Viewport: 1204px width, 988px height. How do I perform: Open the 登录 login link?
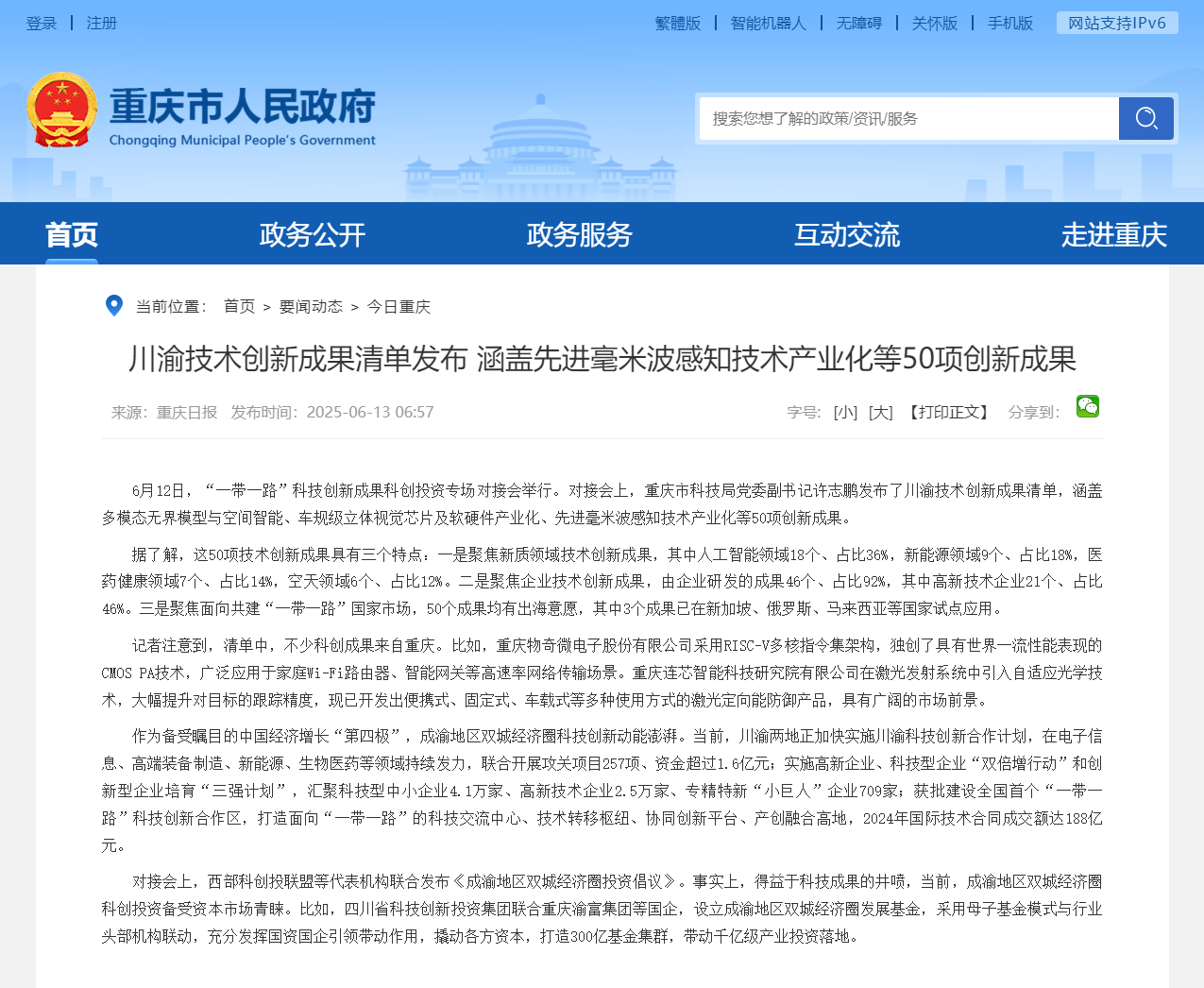(42, 23)
